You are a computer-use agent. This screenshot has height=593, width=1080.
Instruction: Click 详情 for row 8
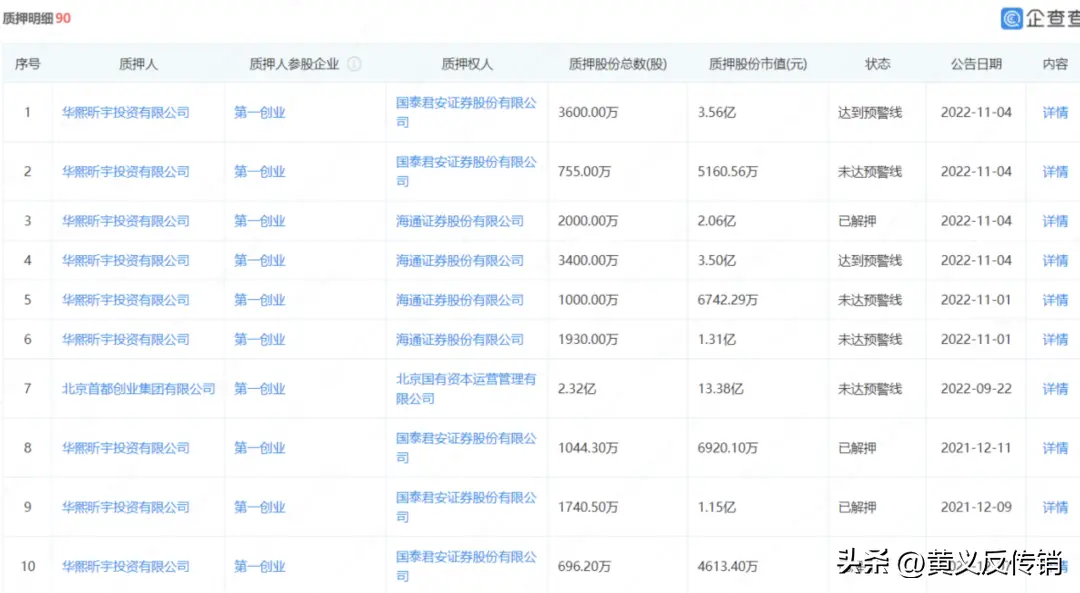[x=1055, y=448]
